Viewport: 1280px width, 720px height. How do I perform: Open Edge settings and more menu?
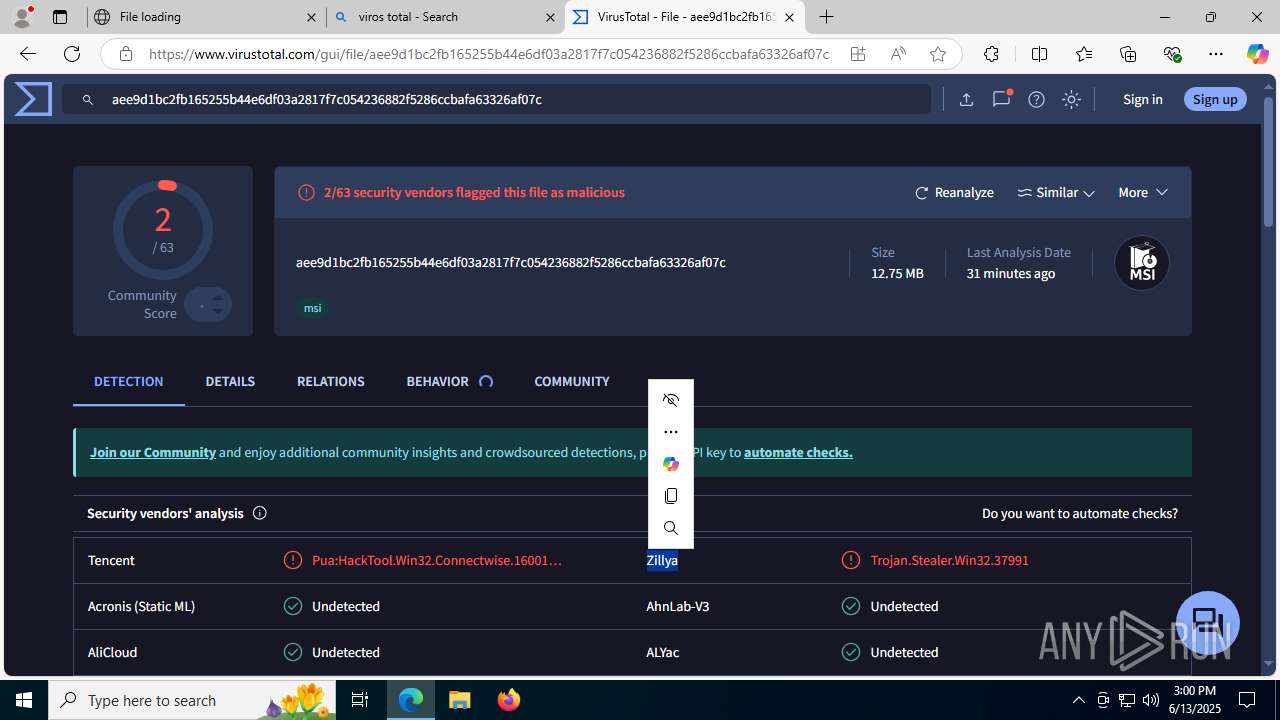point(1216,54)
